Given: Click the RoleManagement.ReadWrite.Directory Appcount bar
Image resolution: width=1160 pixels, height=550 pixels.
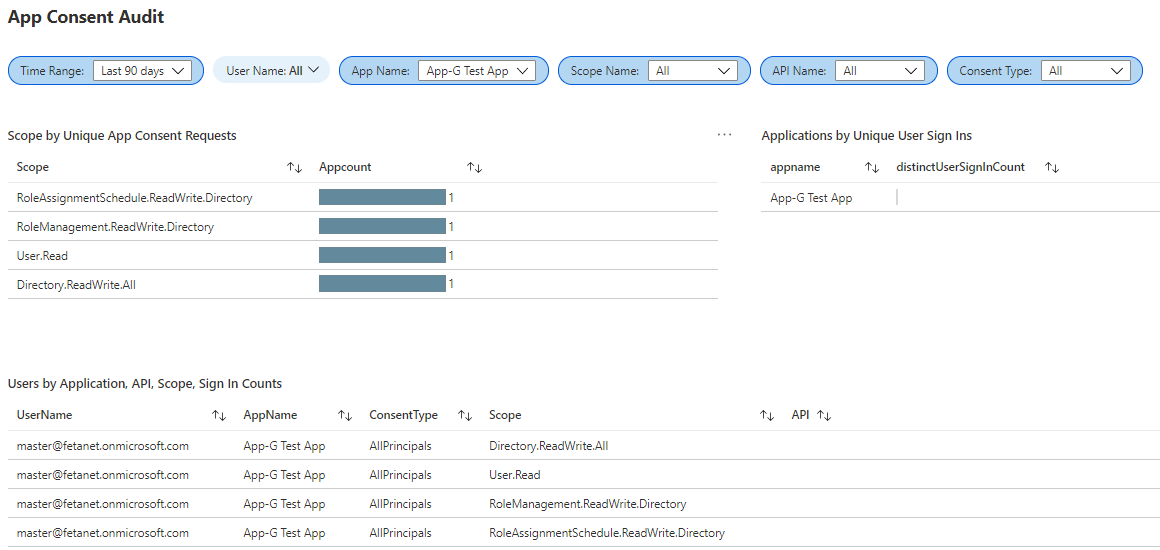Looking at the screenshot, I should tap(382, 227).
